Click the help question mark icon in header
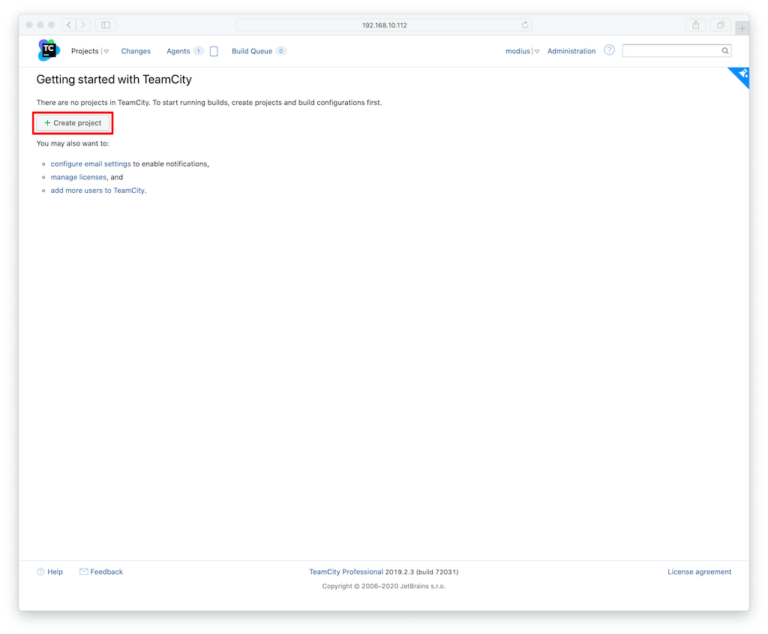The width and height of the screenshot is (768, 634). [x=609, y=50]
